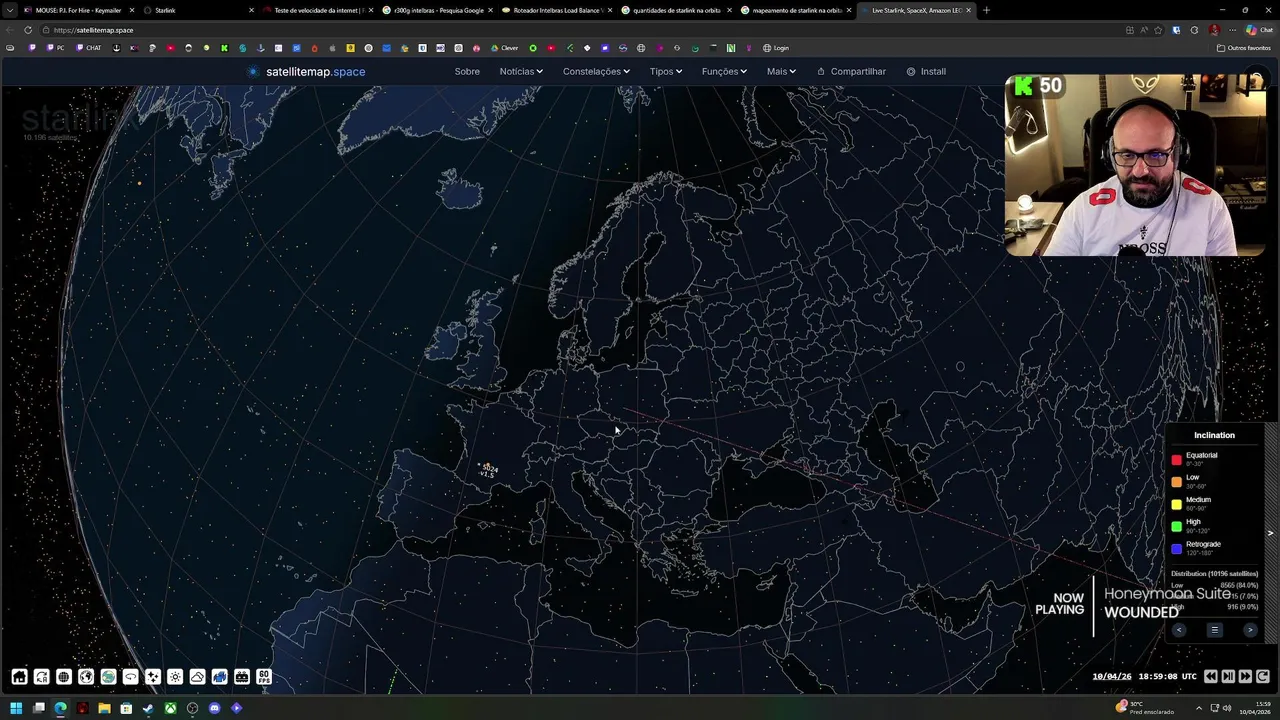Switch to the Roteador Intelbras Load Balance tab
The width and height of the screenshot is (1280, 720).
[x=556, y=10]
